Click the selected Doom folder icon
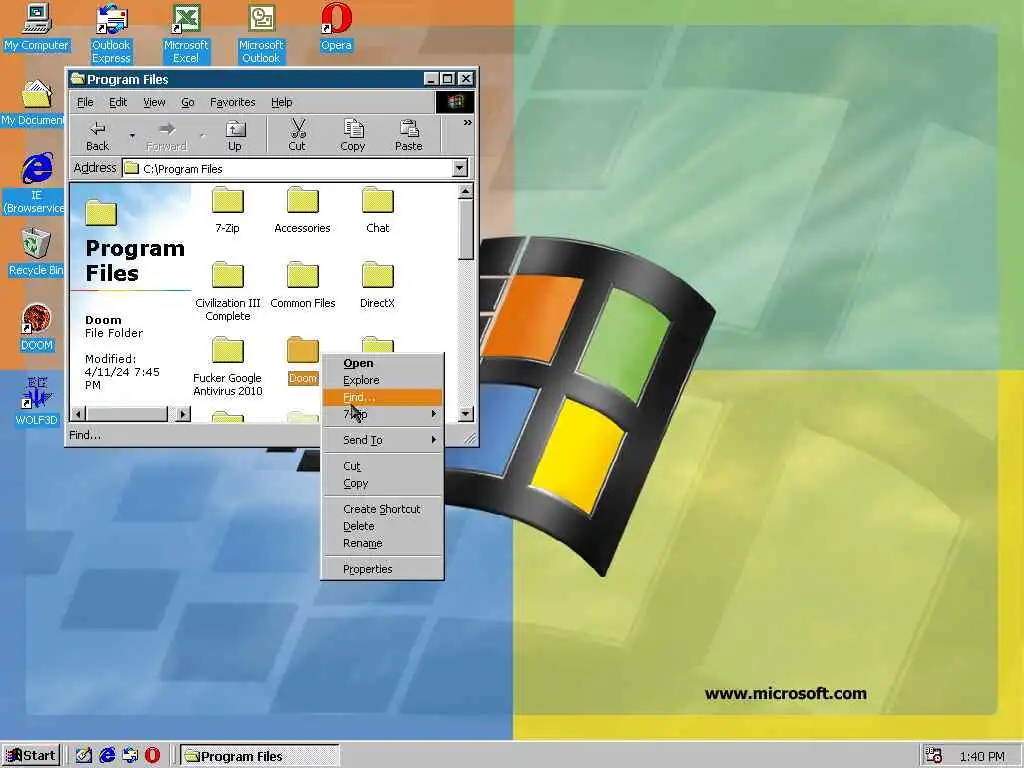 tap(303, 351)
